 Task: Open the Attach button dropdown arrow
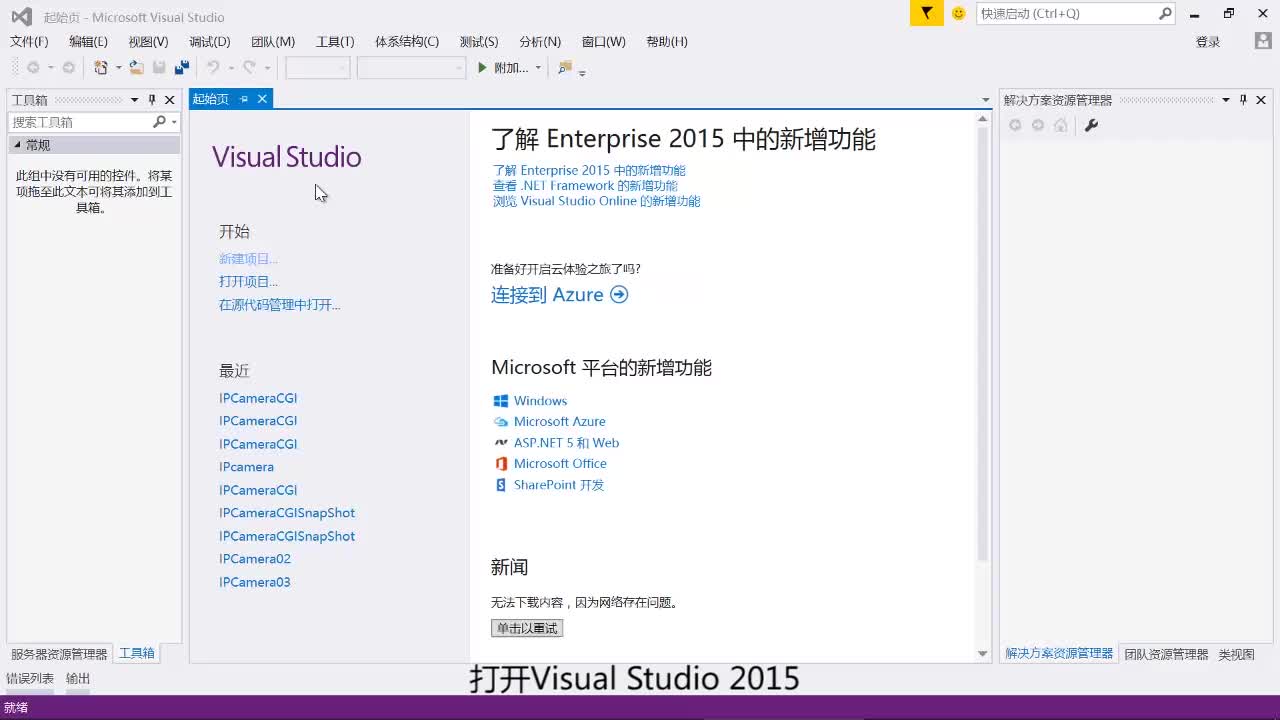click(x=538, y=68)
